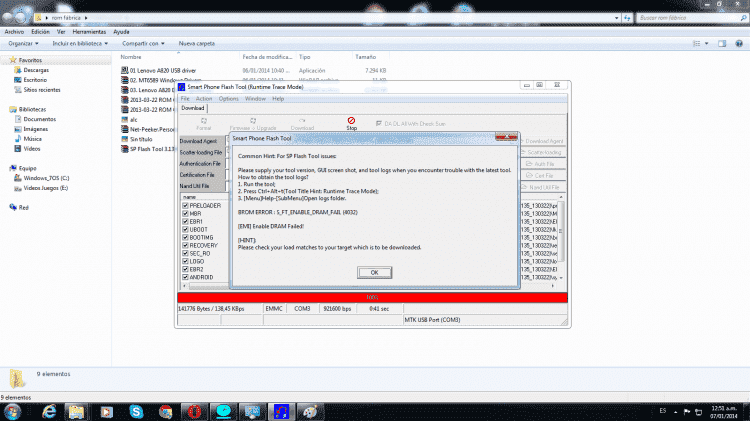The height and width of the screenshot is (421, 750).
Task: Open the Paint taskbar icon
Action: [x=310, y=412]
